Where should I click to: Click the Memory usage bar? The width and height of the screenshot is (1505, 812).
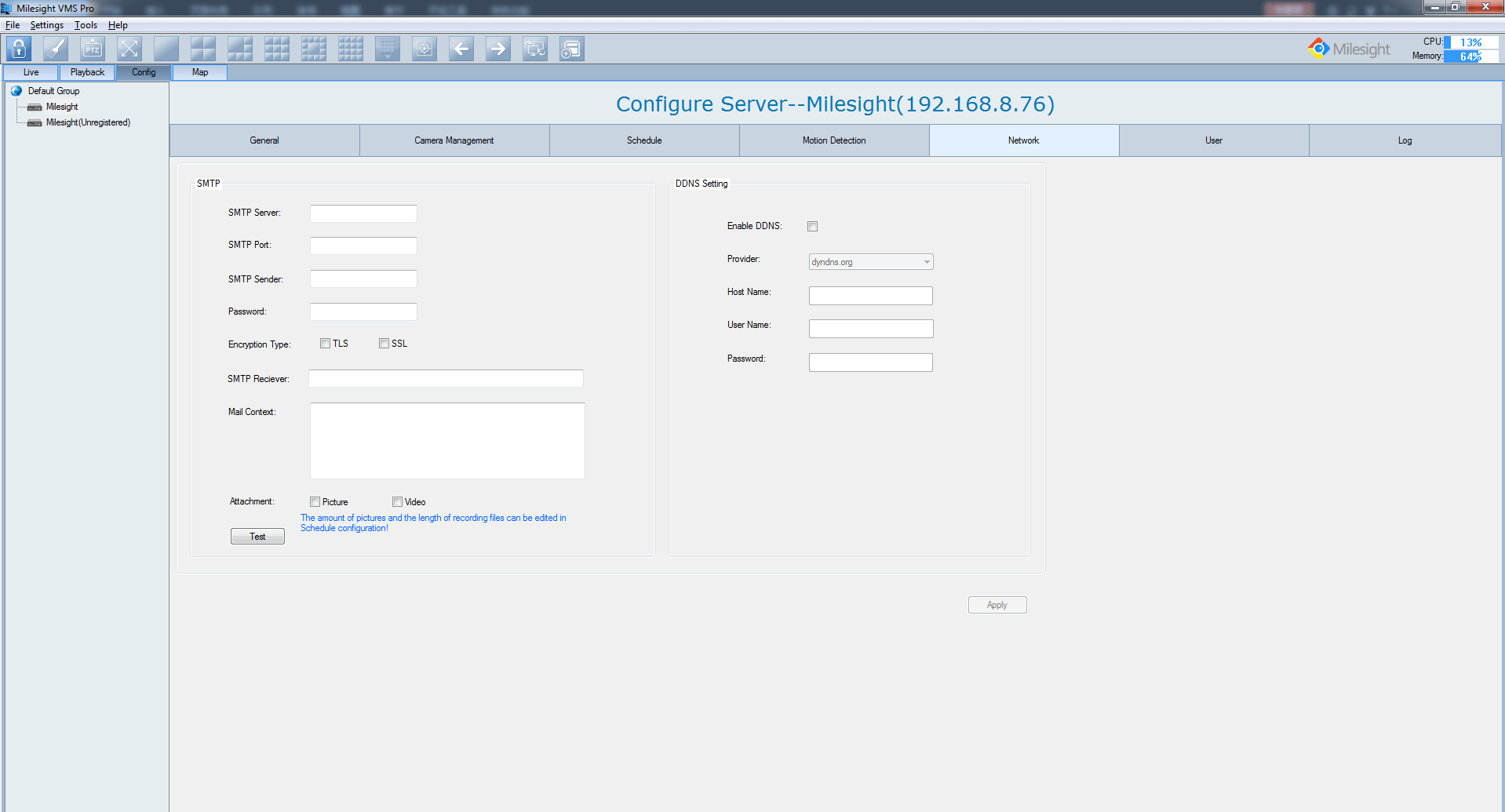[x=1471, y=56]
